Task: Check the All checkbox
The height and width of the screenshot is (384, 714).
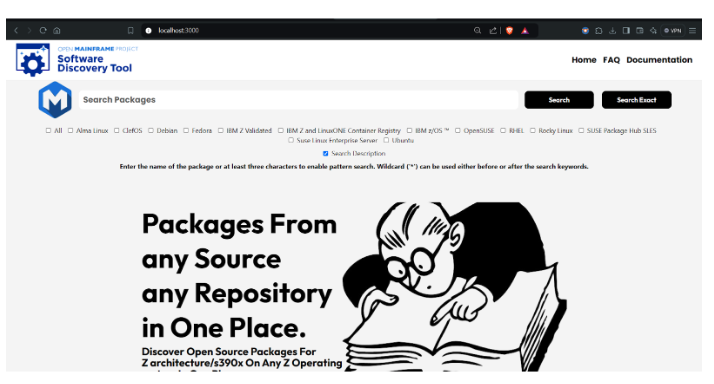Action: coord(48,131)
